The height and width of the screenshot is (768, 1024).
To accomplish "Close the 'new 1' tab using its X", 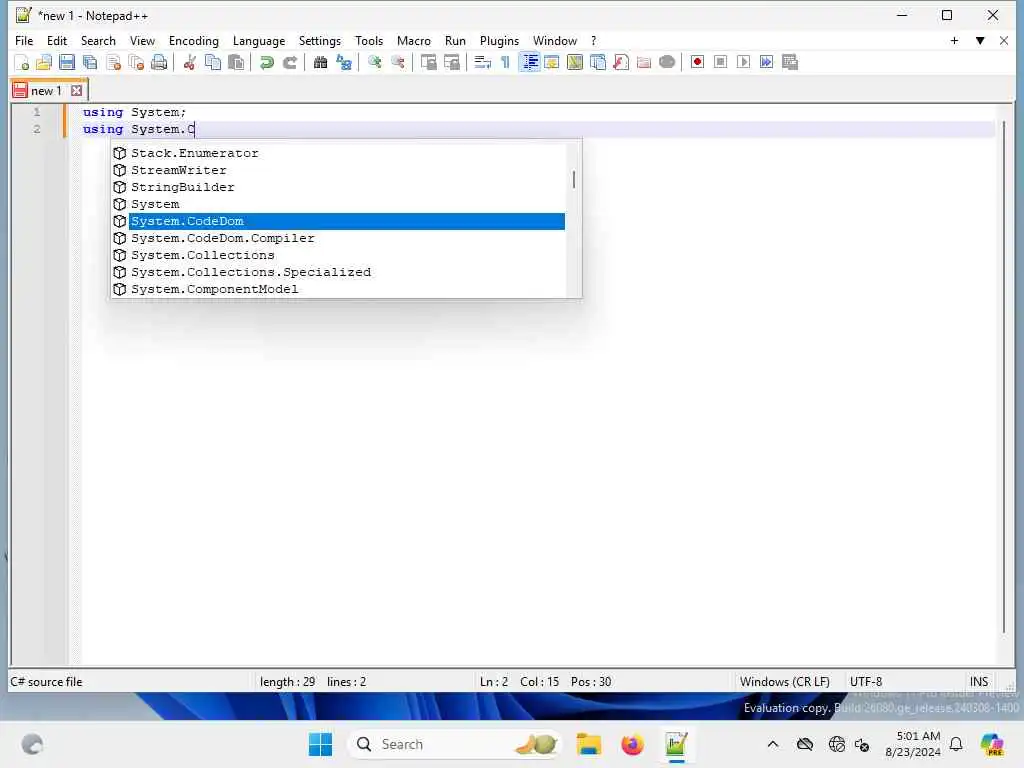I will (x=76, y=90).
